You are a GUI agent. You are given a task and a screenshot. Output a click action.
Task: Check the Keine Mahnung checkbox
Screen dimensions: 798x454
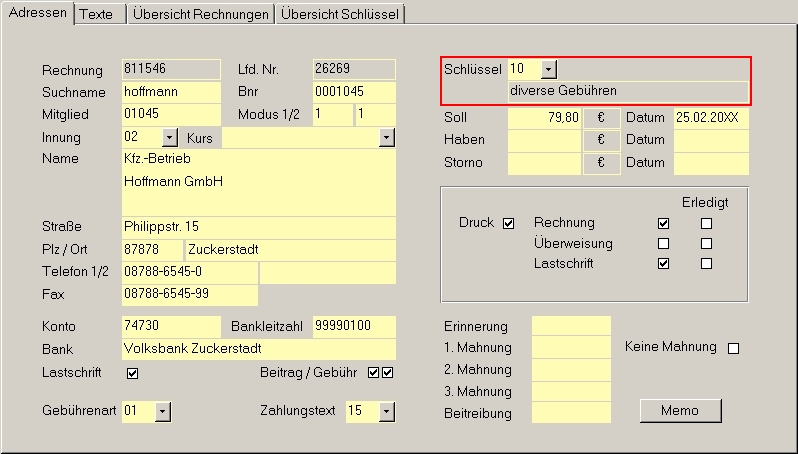pyautogui.click(x=733, y=348)
